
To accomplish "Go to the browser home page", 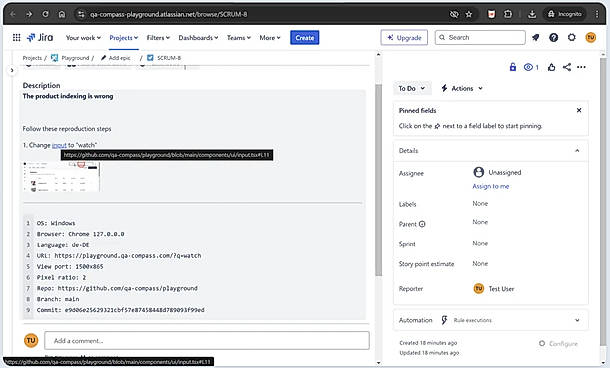I will (x=61, y=14).
